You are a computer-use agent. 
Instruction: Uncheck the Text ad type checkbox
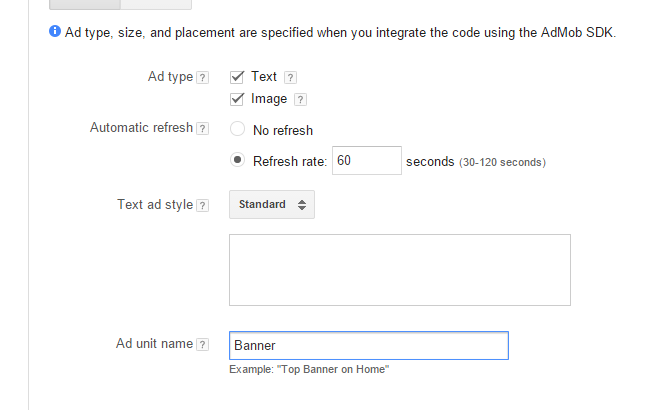(x=237, y=77)
